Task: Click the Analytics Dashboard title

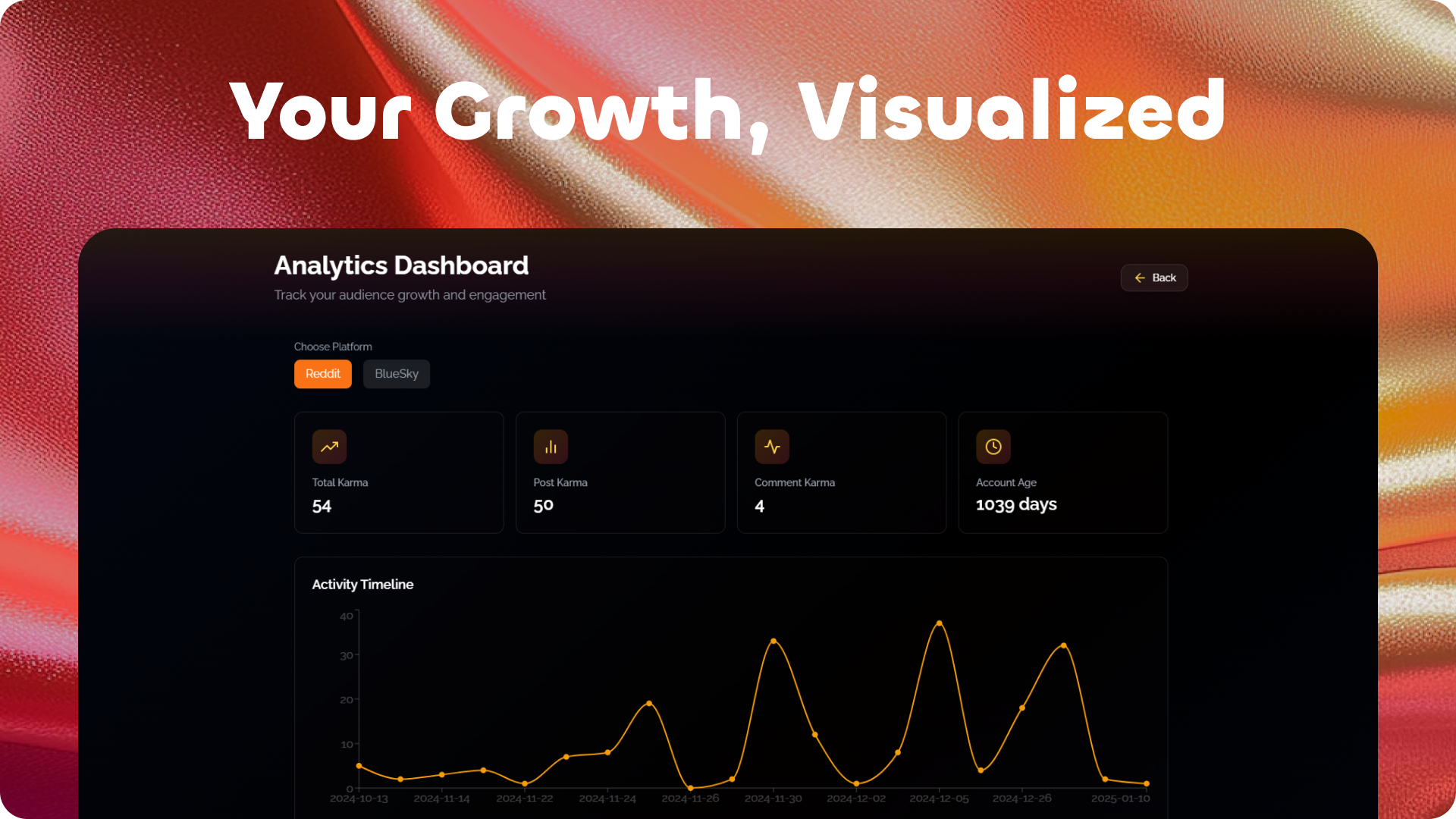Action: point(401,265)
